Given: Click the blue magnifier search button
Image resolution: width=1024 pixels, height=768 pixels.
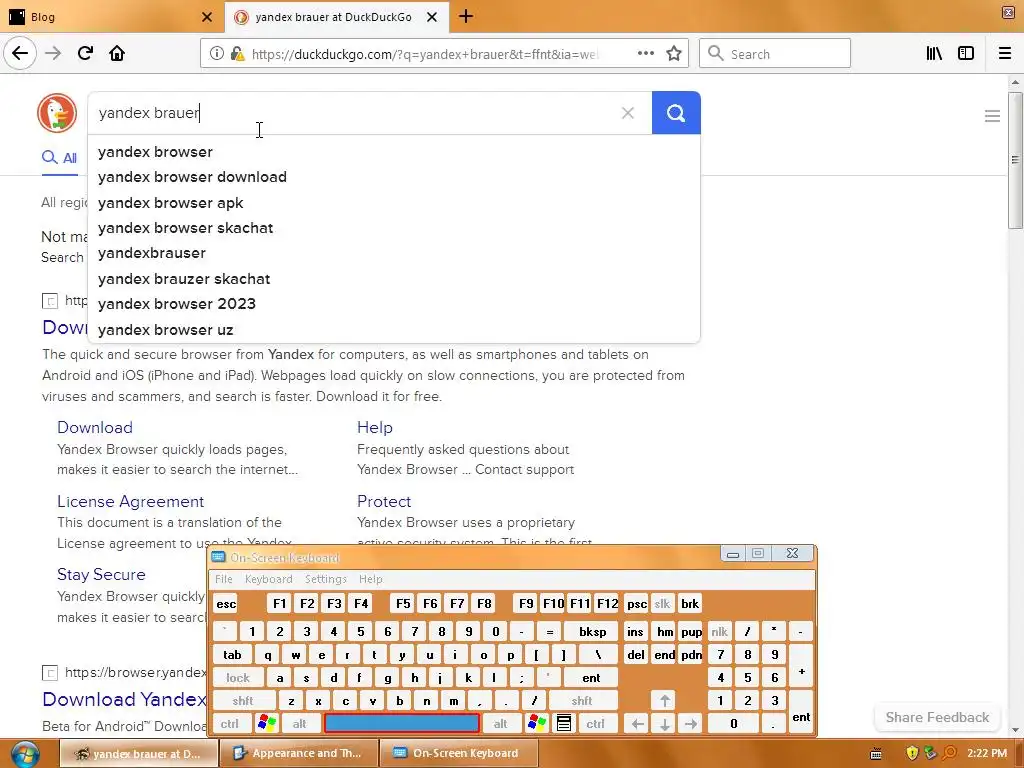Looking at the screenshot, I should pos(676,113).
